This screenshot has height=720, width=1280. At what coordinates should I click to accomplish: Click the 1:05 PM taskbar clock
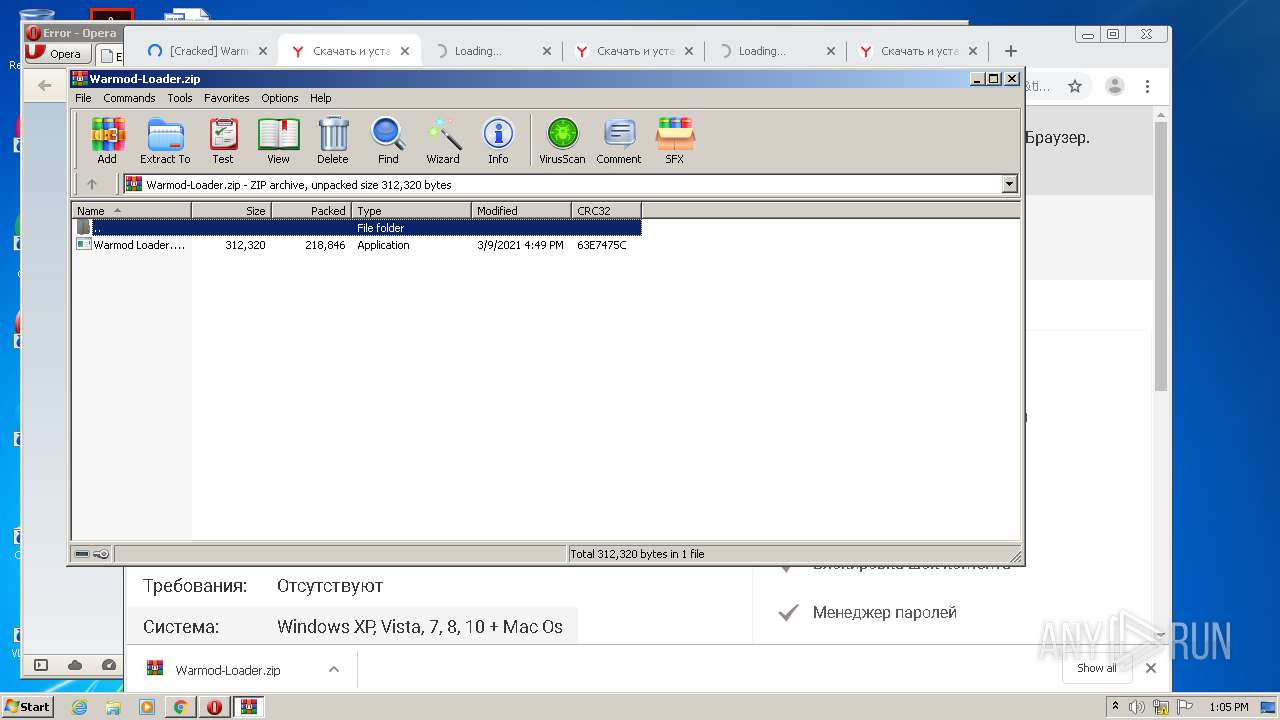pos(1228,707)
